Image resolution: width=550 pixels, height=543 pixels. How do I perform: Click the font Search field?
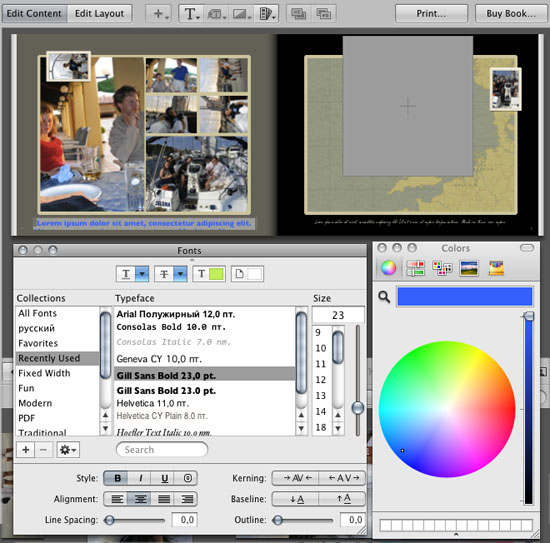[162, 449]
